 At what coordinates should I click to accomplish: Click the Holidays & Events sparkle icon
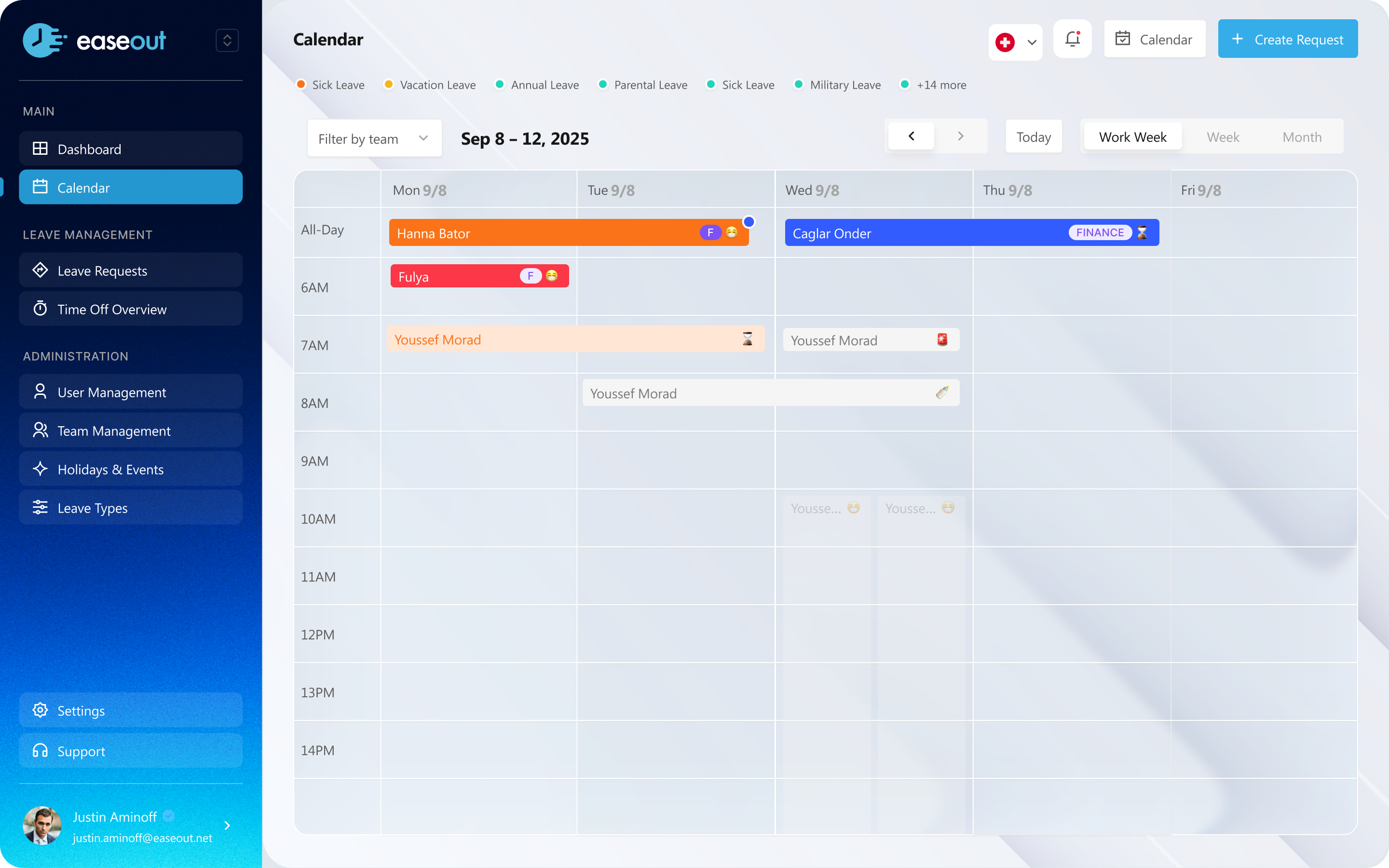40,469
